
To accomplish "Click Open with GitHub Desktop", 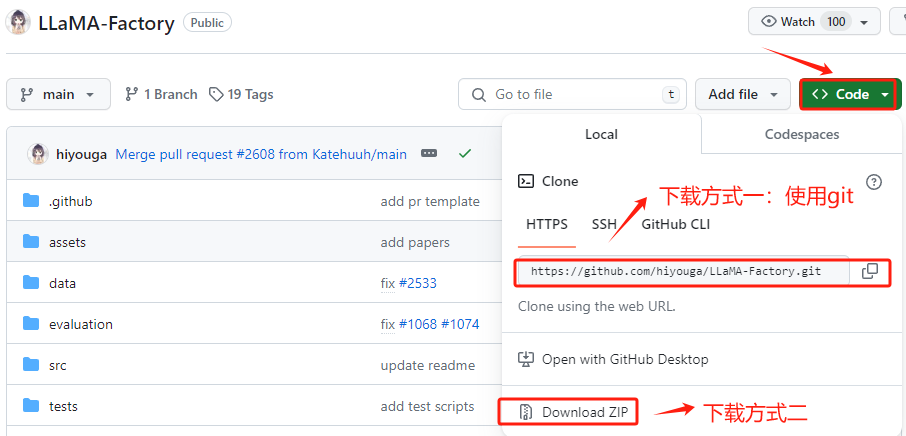I will pyautogui.click(x=624, y=359).
